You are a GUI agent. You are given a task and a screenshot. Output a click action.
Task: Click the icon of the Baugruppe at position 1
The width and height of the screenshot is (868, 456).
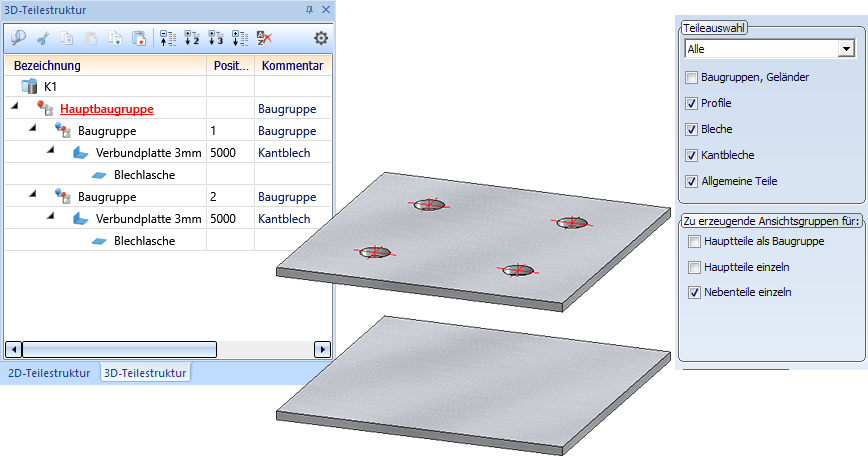coord(63,131)
